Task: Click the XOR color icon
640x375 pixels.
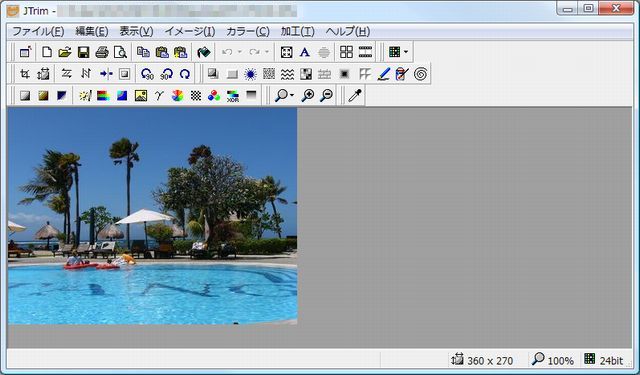Action: pos(233,95)
